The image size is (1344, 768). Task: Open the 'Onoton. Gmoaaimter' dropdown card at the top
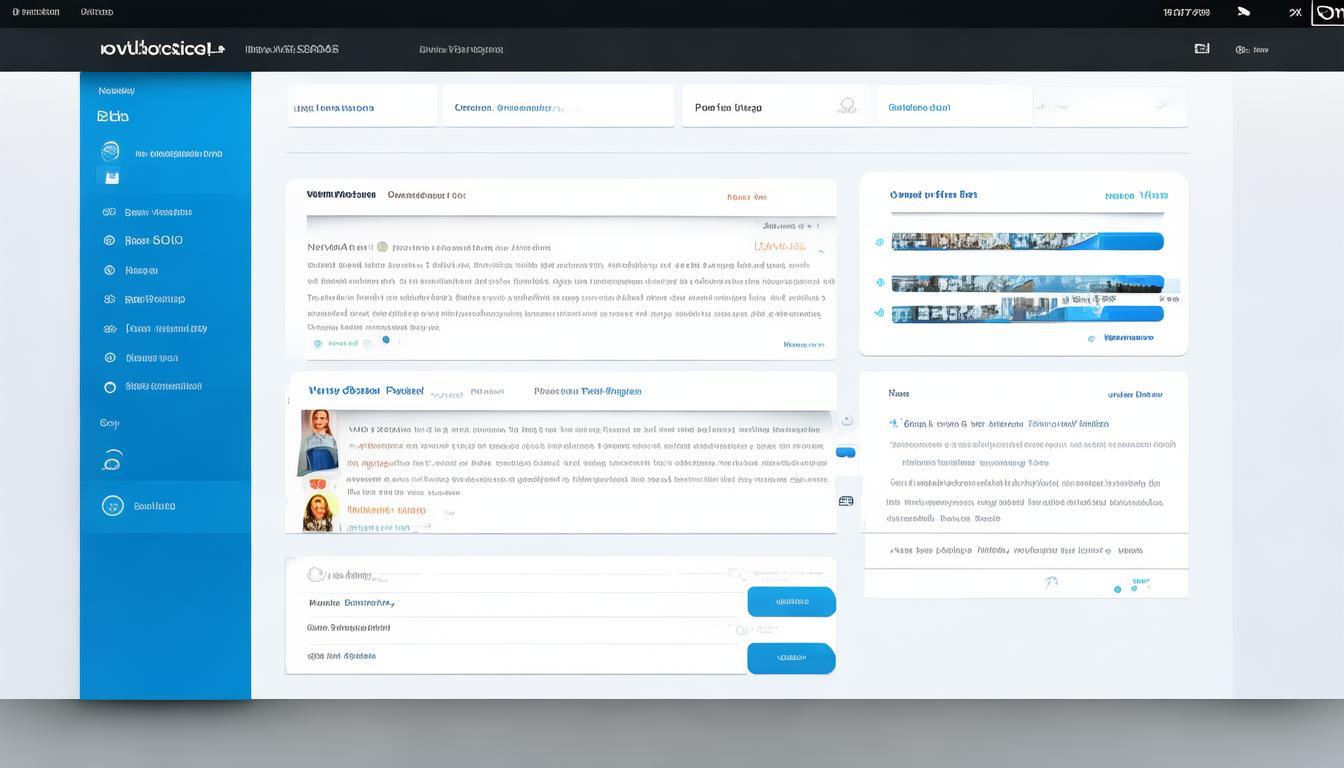557,107
